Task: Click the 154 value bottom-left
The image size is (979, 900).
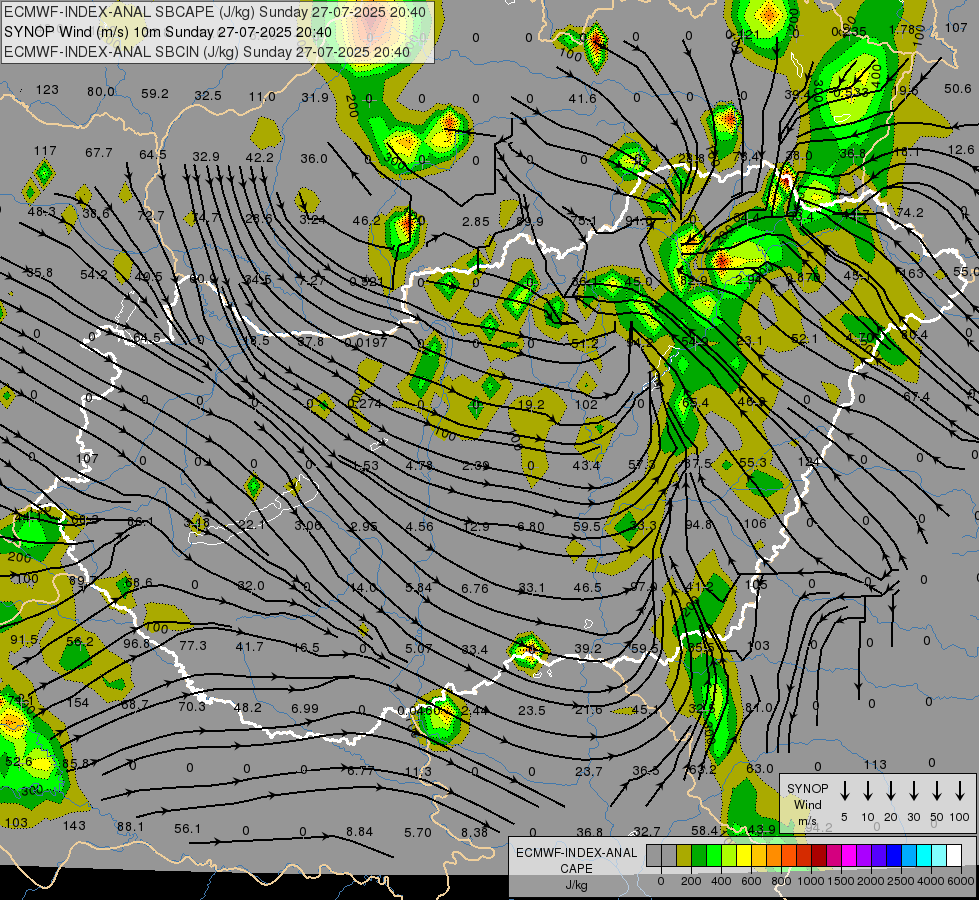Action: 78,703
